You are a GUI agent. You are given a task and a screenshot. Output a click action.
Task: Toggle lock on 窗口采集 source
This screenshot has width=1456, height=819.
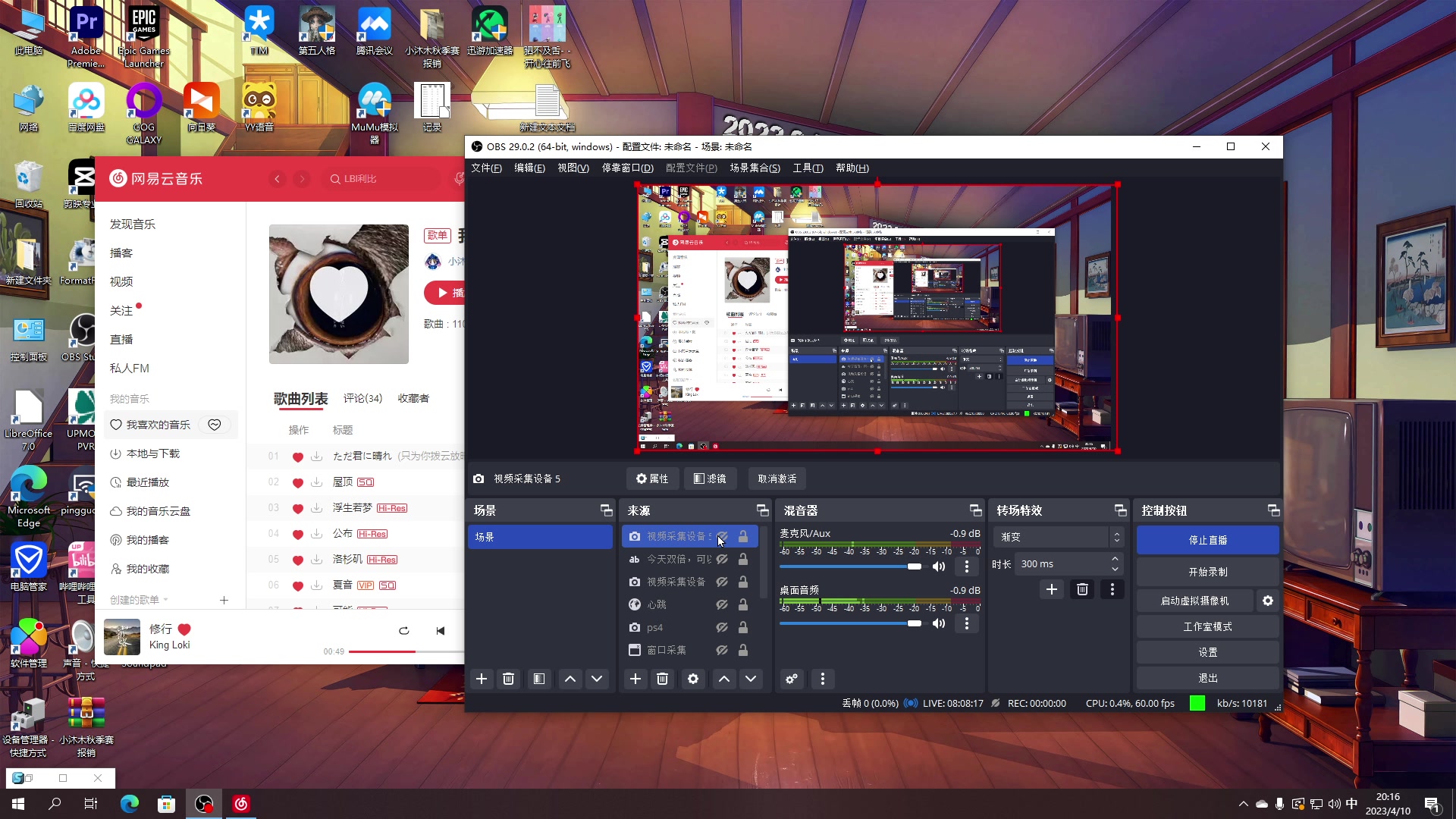coord(743,650)
